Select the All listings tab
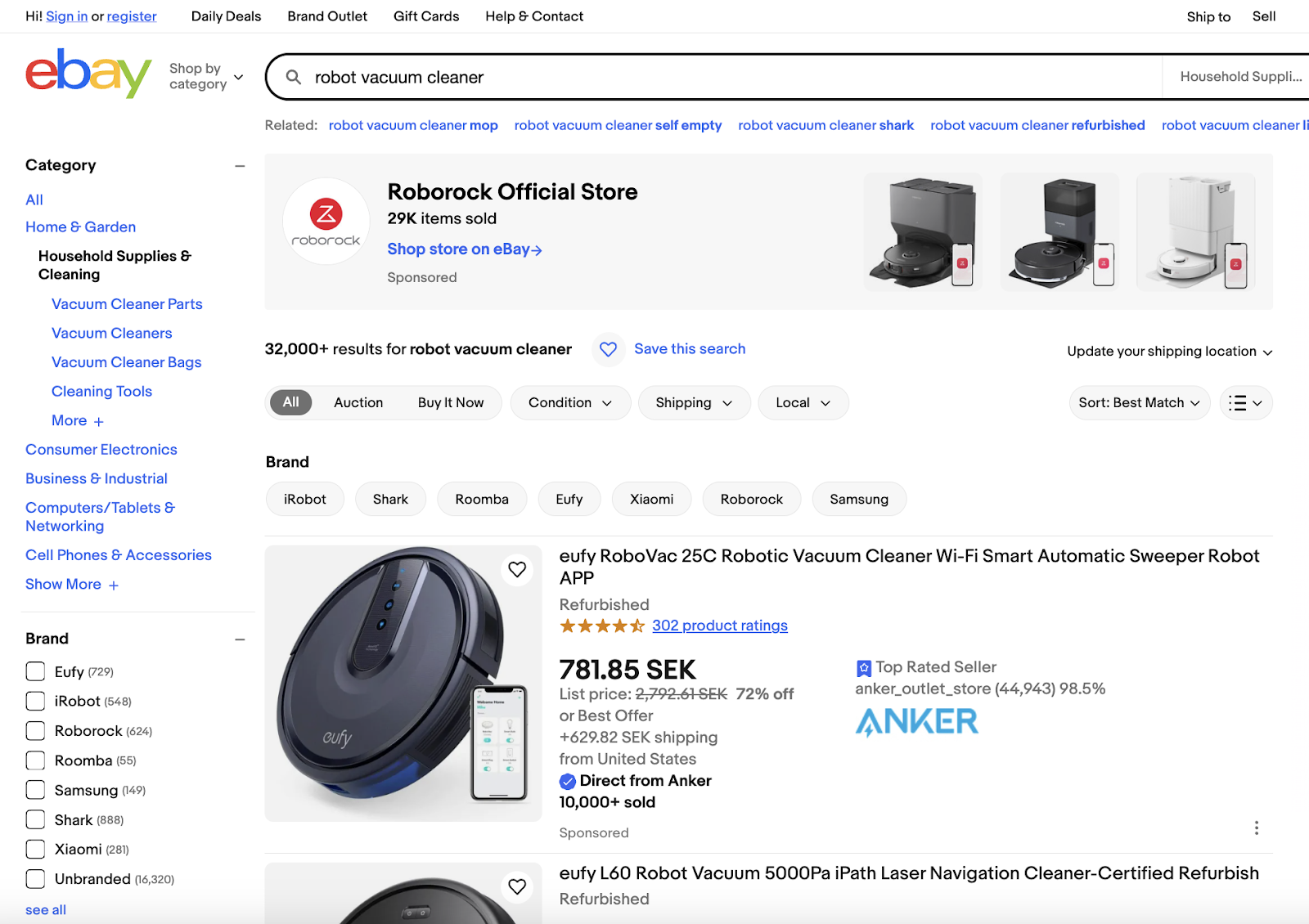 coord(291,402)
